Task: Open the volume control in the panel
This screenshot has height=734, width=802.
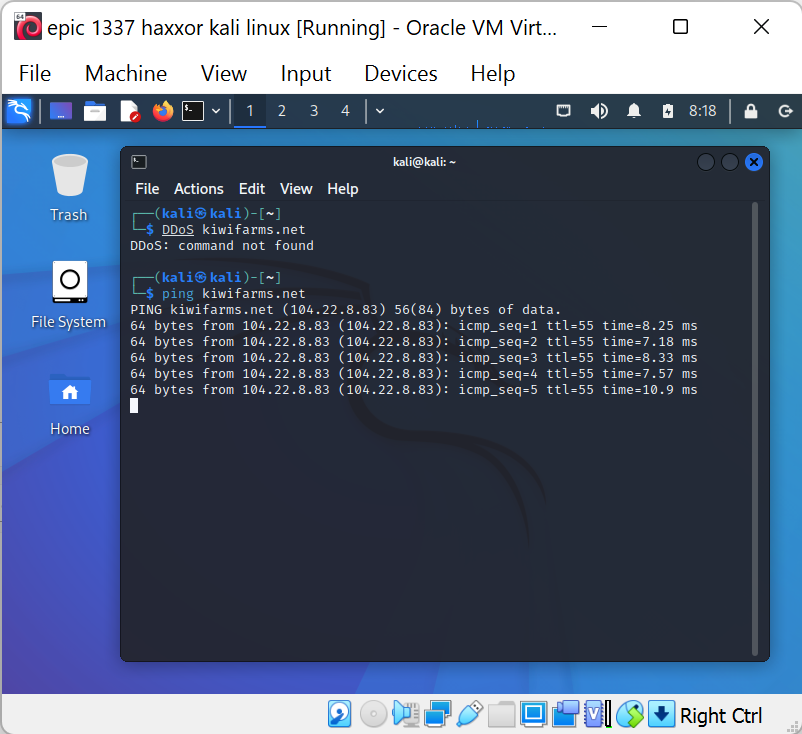Action: pyautogui.click(x=599, y=111)
